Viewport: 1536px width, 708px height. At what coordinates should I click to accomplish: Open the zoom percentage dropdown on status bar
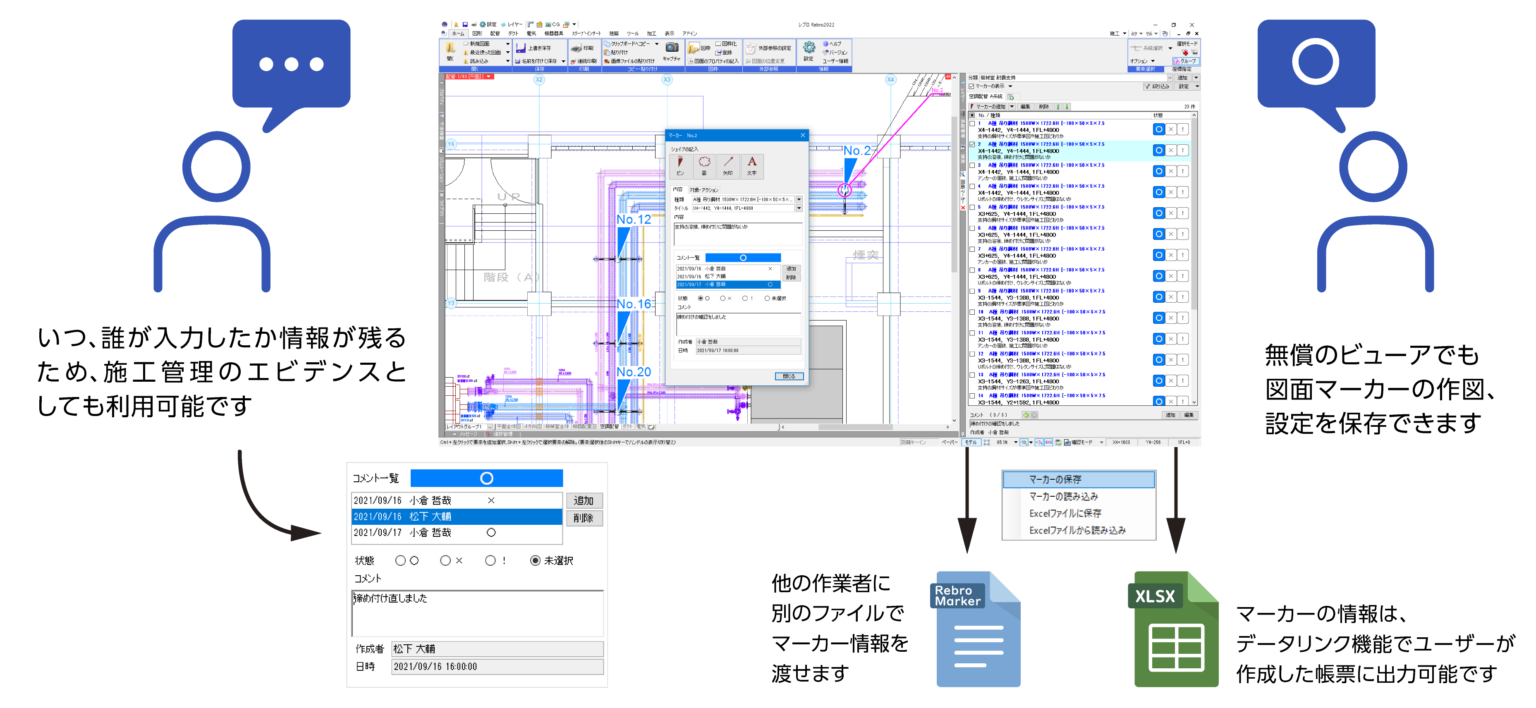click(x=1015, y=443)
